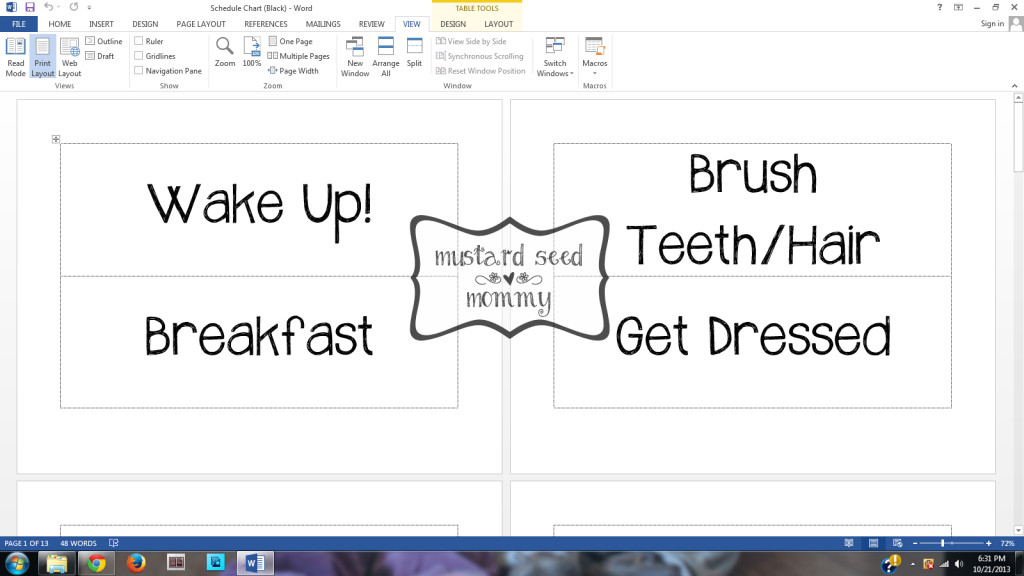Viewport: 1024px width, 576px height.
Task: Switch to Read Mode view
Action: pos(16,57)
